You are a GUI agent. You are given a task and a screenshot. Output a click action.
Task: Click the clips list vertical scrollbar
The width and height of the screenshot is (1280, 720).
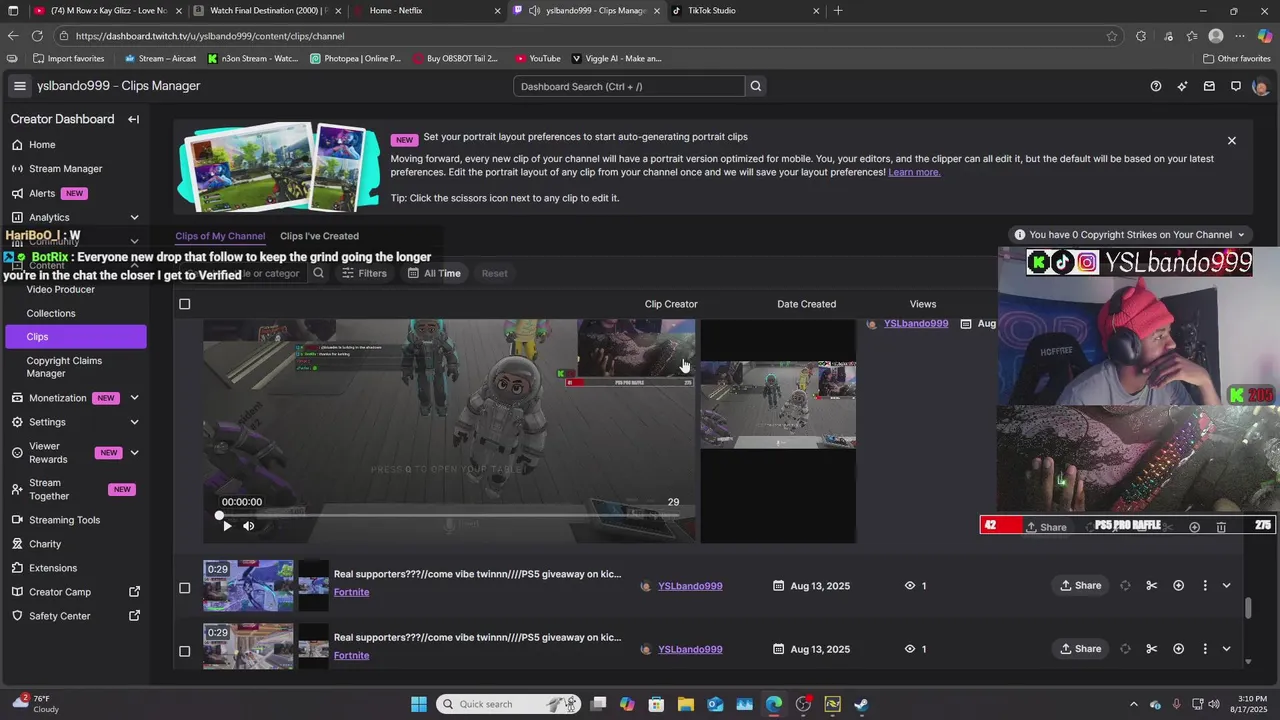(1248, 608)
